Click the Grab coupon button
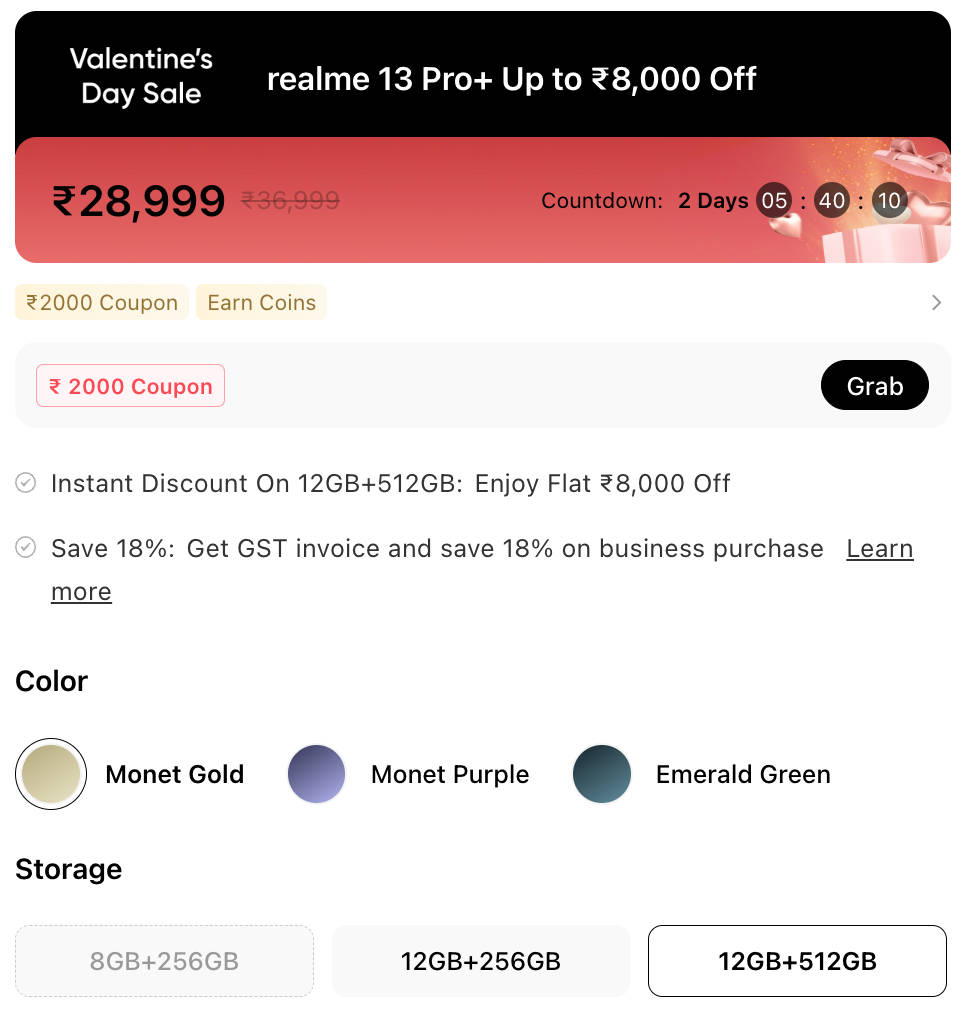The width and height of the screenshot is (964, 1014). click(x=874, y=386)
